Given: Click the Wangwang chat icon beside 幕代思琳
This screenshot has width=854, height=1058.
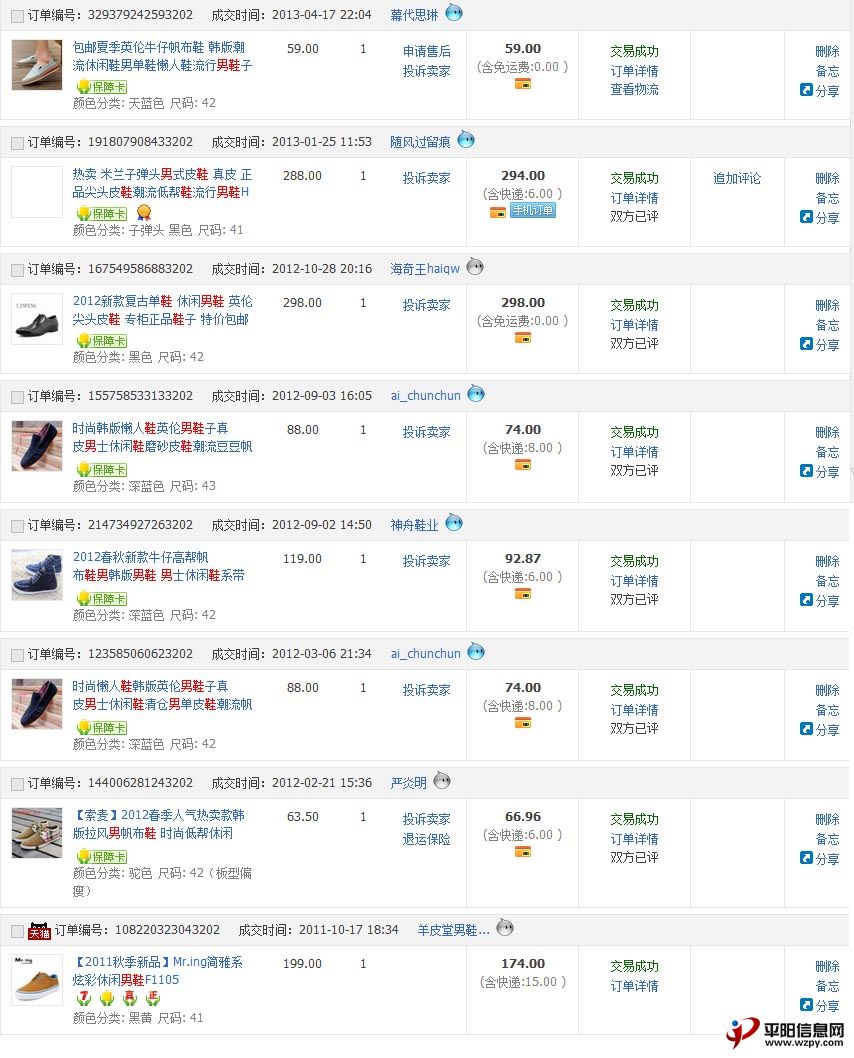Looking at the screenshot, I should coord(454,13).
